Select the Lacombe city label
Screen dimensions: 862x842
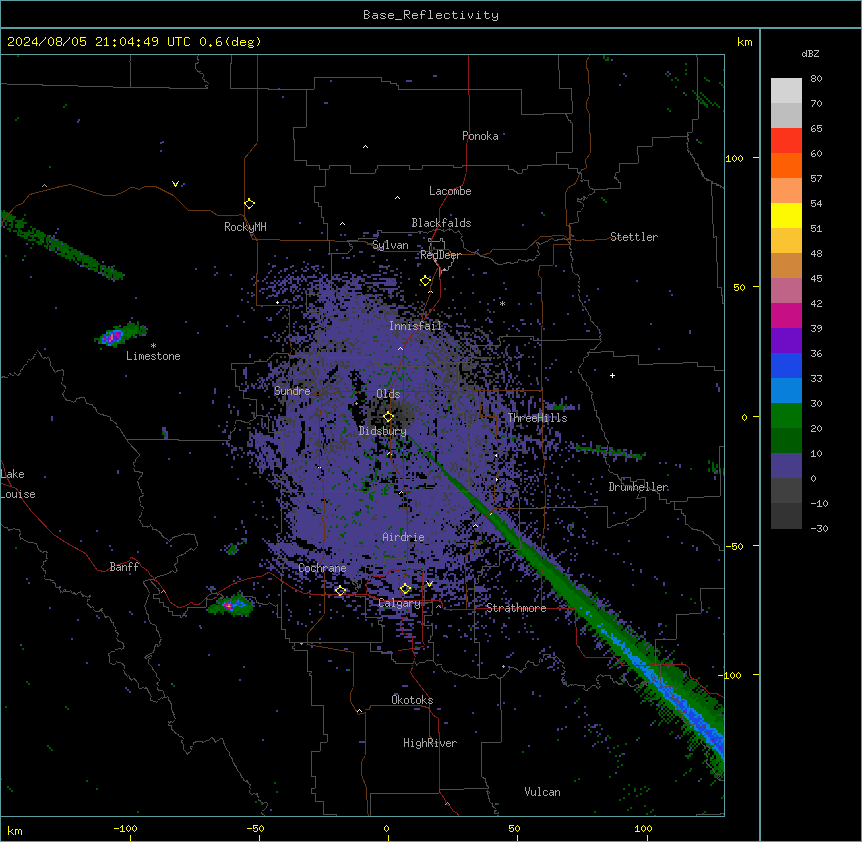click(450, 191)
